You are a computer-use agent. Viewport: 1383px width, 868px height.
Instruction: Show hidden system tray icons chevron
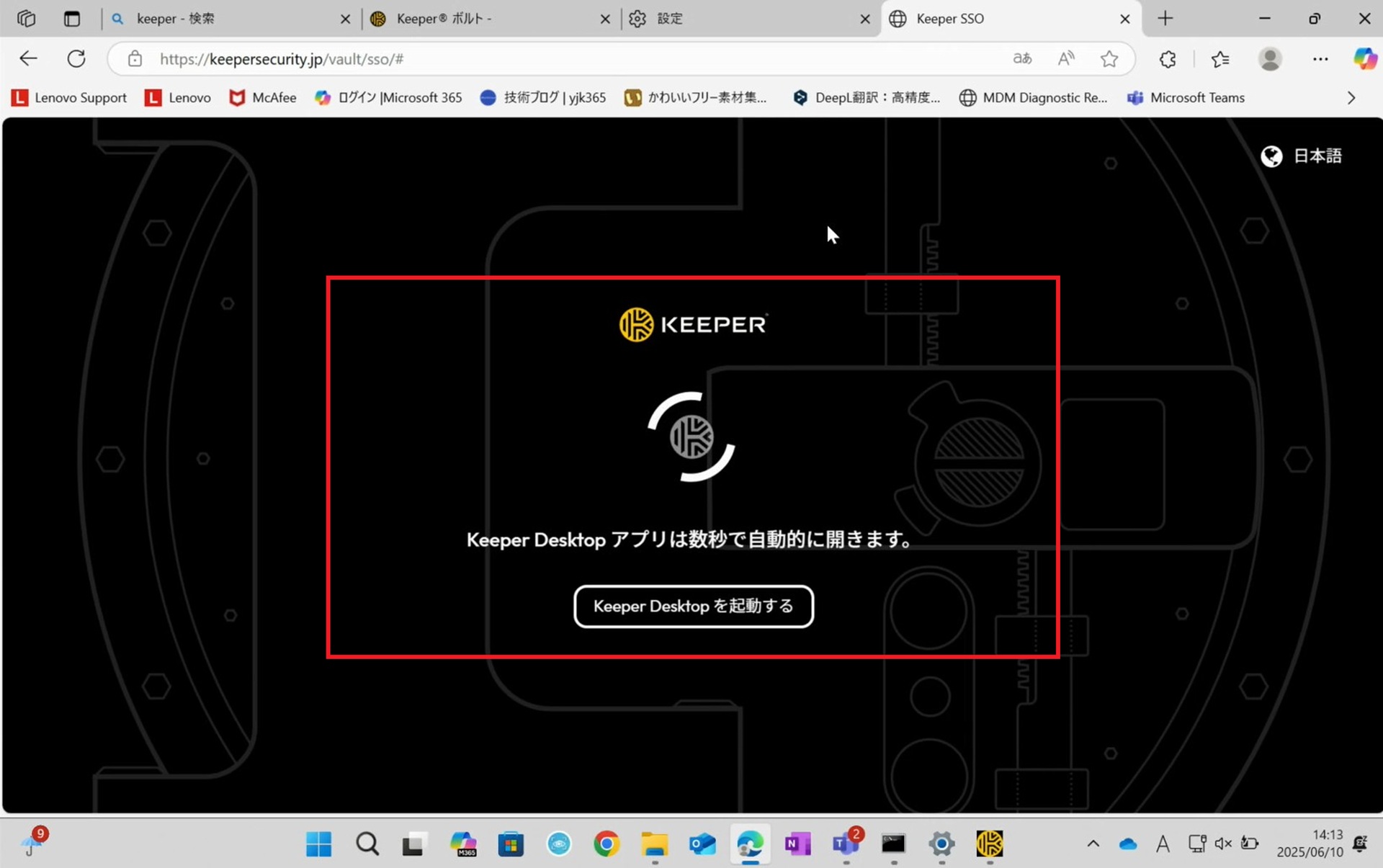[x=1093, y=844]
